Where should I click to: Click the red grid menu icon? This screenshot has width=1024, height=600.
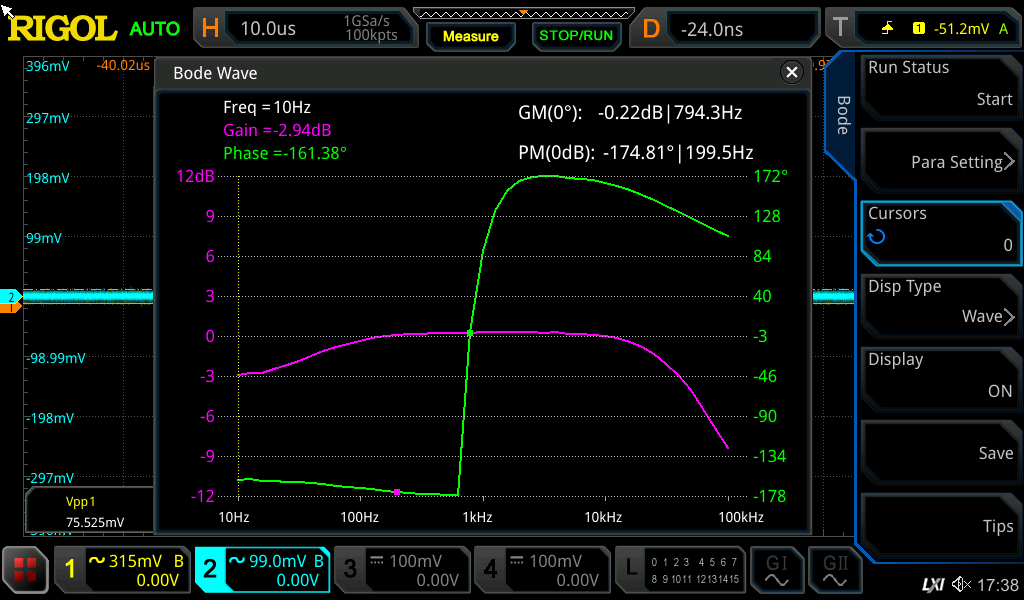[x=26, y=571]
